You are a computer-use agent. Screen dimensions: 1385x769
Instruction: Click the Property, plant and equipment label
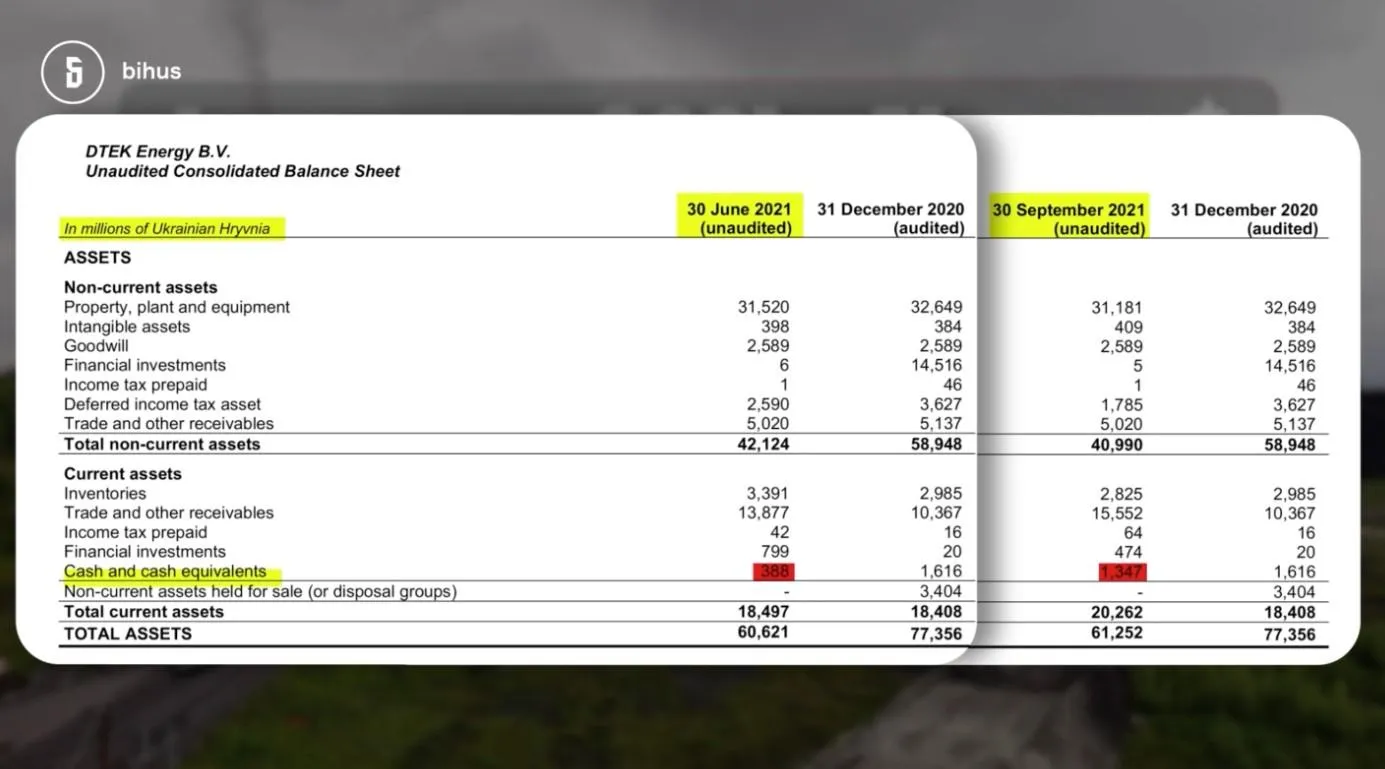pos(176,307)
